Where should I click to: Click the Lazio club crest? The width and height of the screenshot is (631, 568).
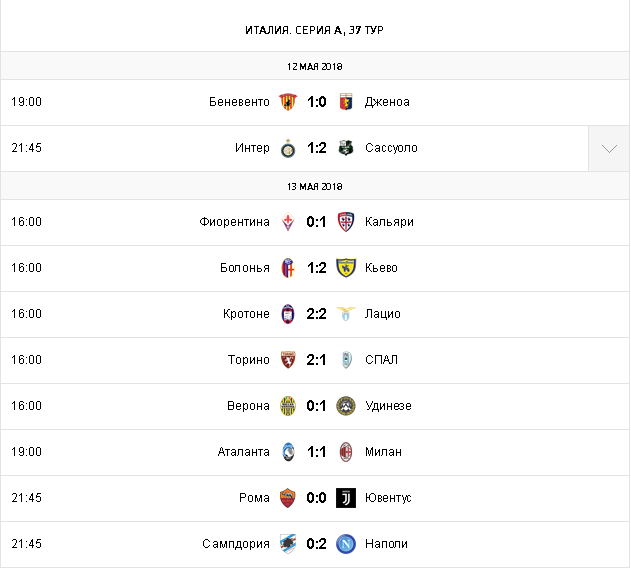346,314
